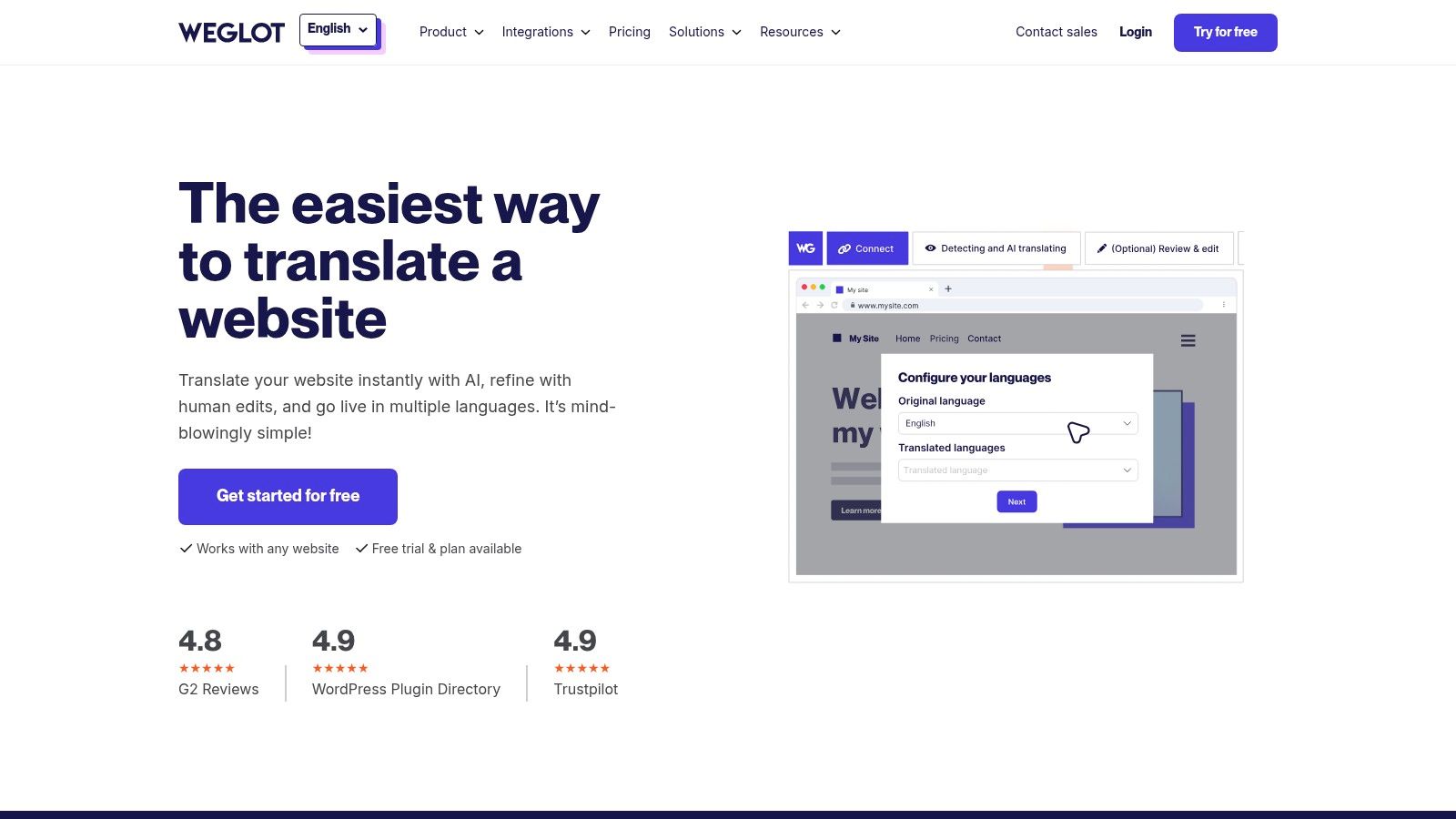The height and width of the screenshot is (819, 1456).
Task: Click the demo browser reload icon
Action: [834, 306]
